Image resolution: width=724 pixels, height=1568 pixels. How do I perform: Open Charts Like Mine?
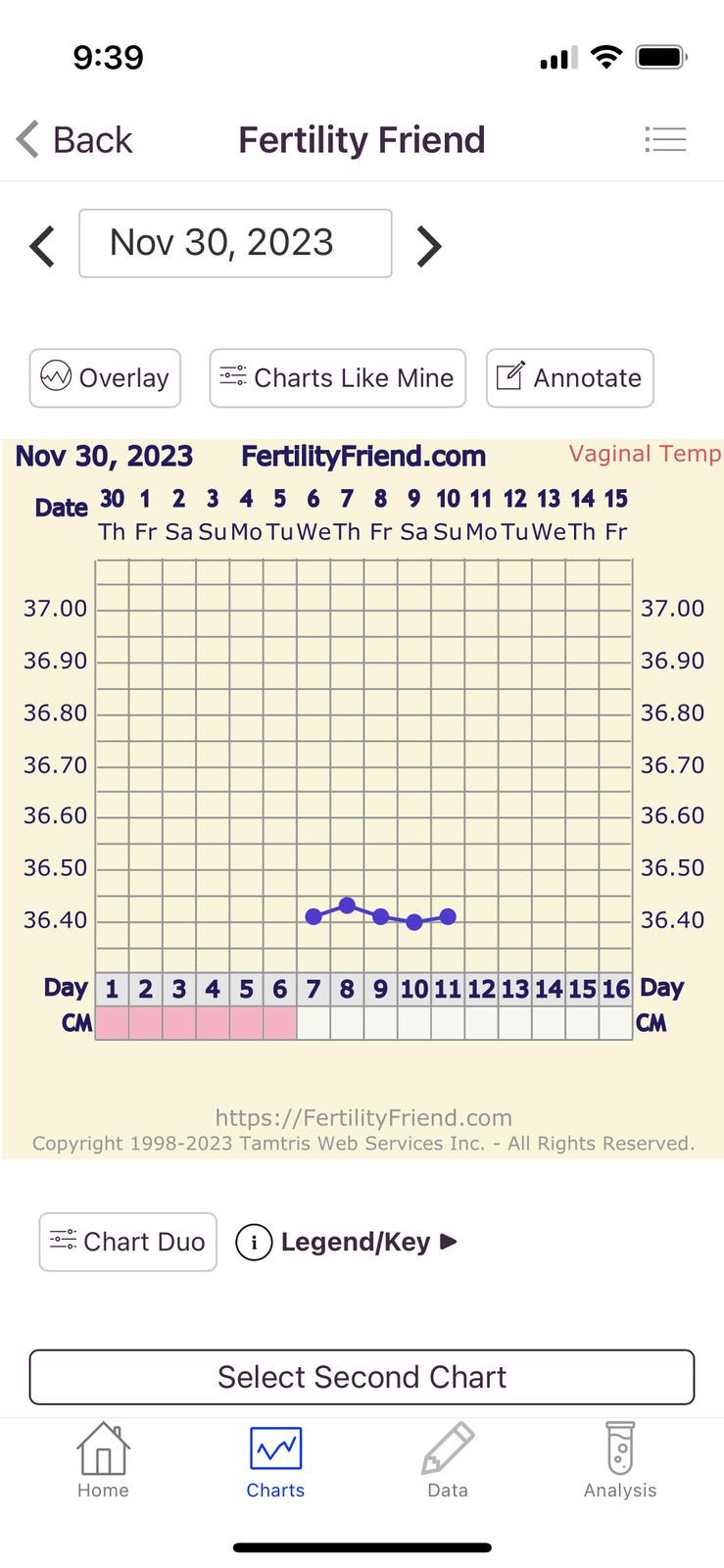[337, 377]
